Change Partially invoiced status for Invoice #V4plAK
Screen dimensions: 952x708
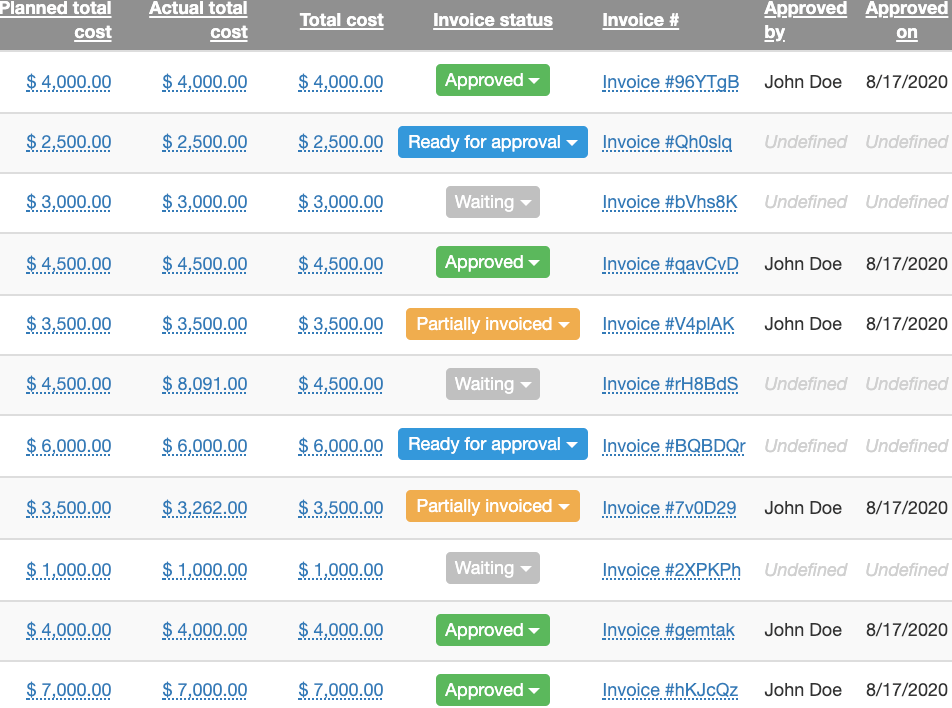(492, 324)
